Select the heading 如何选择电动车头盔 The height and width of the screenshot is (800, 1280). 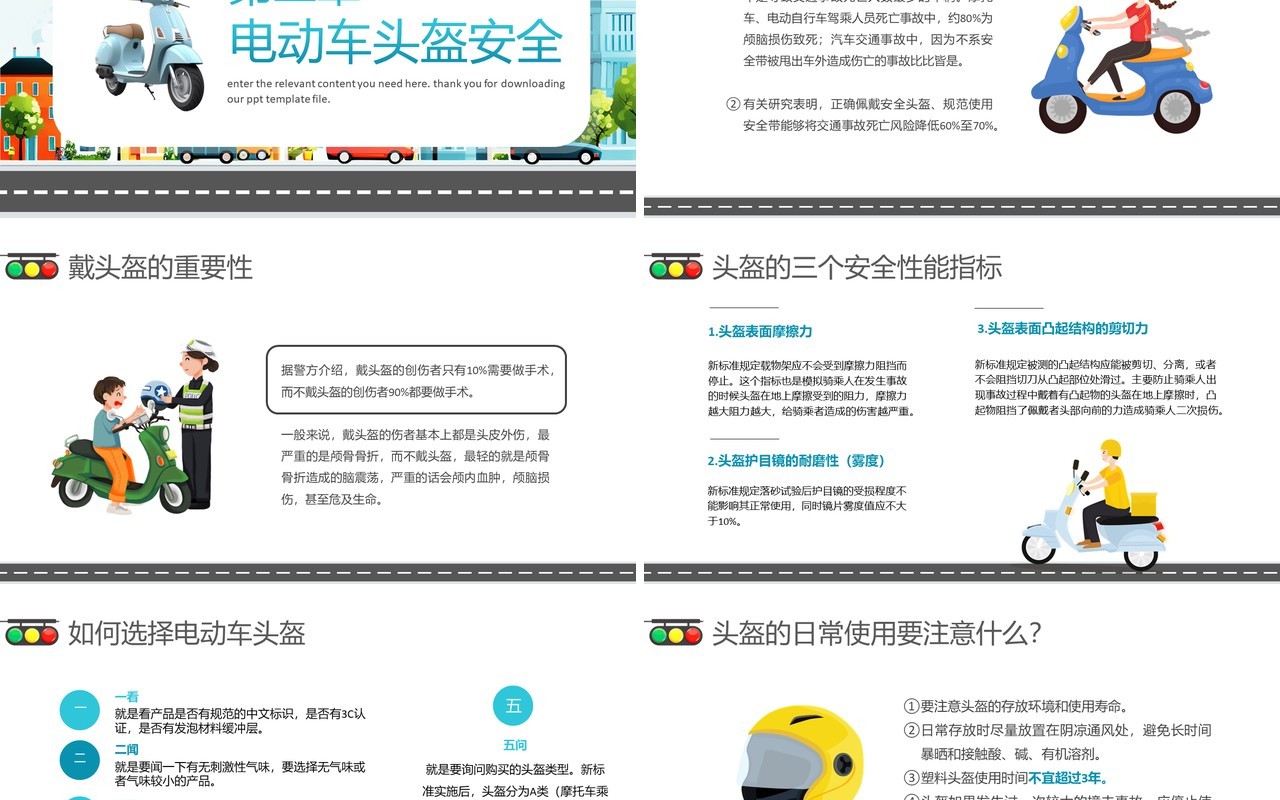187,633
